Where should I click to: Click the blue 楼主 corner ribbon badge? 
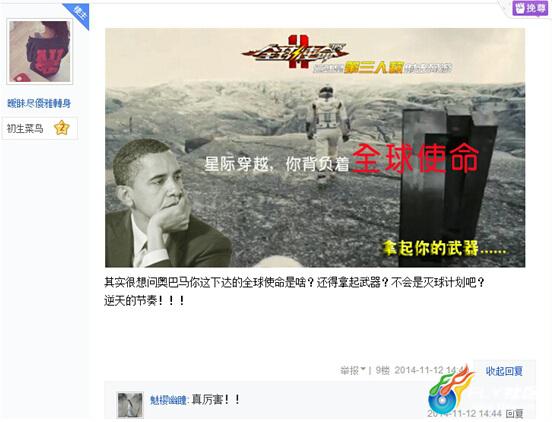tap(79, 14)
